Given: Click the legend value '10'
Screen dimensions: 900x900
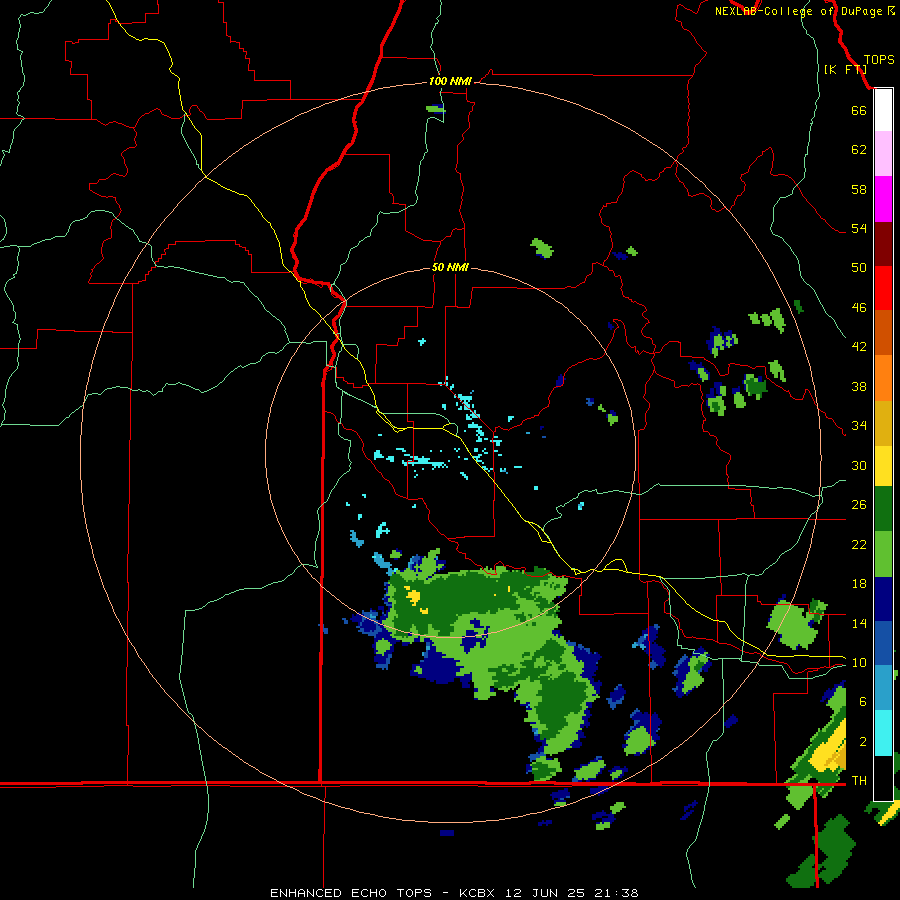Looking at the screenshot, I should tap(859, 662).
